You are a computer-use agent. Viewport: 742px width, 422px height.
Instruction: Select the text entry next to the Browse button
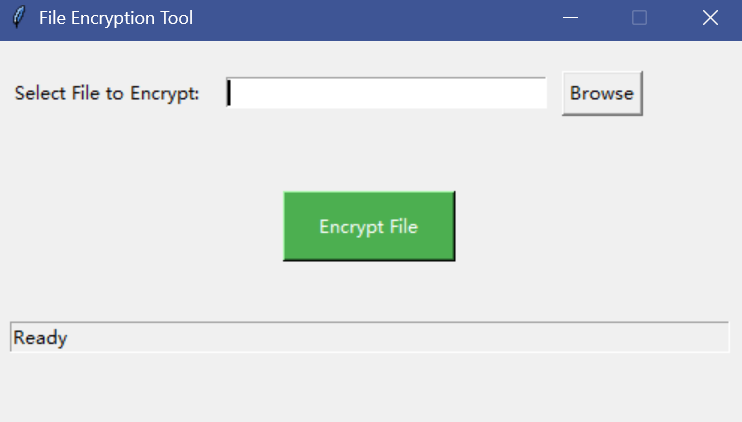386,93
